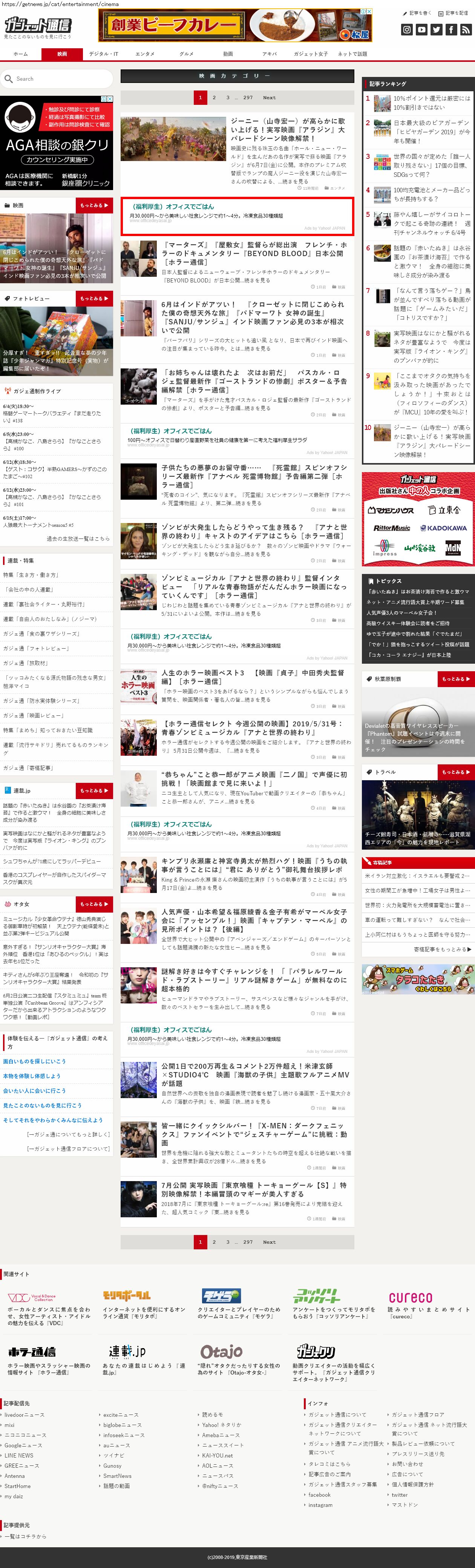Open the YouTube icon in the header
Screen dimensions: 475x1568
pyautogui.click(x=421, y=29)
